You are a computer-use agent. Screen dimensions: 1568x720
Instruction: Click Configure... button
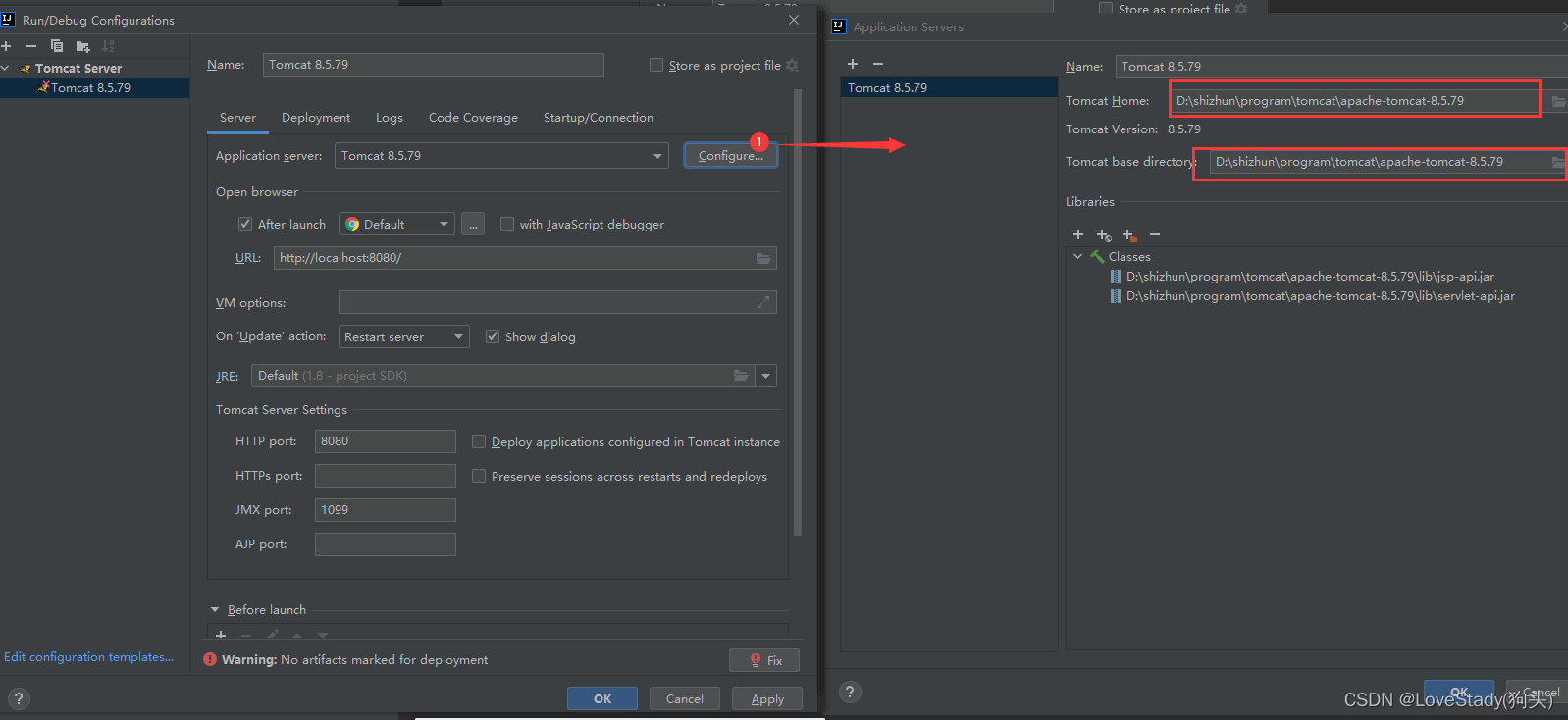[731, 156]
